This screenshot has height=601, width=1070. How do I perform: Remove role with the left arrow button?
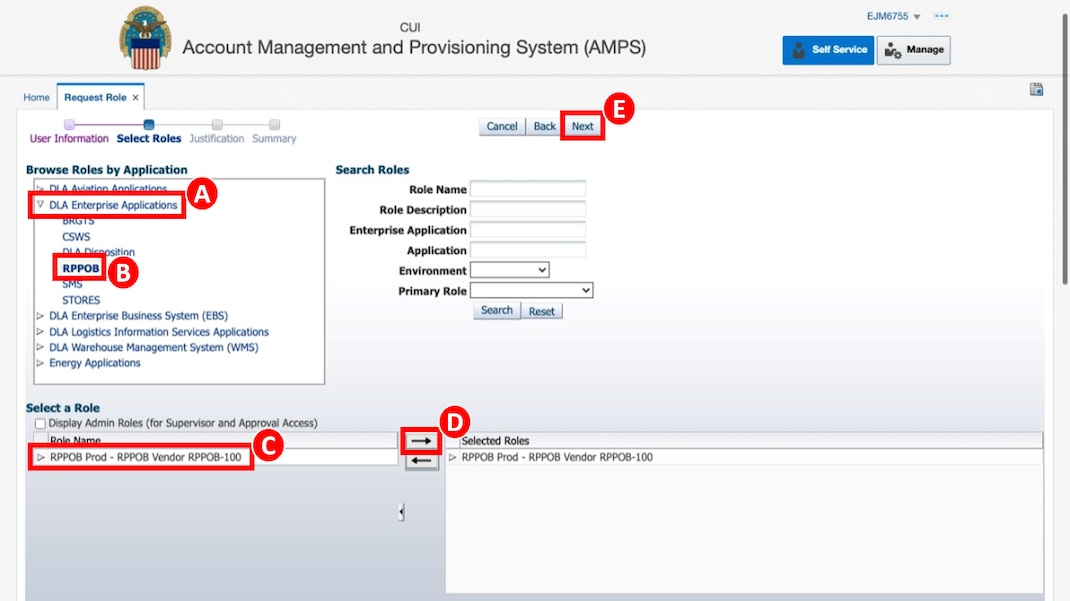coord(421,461)
